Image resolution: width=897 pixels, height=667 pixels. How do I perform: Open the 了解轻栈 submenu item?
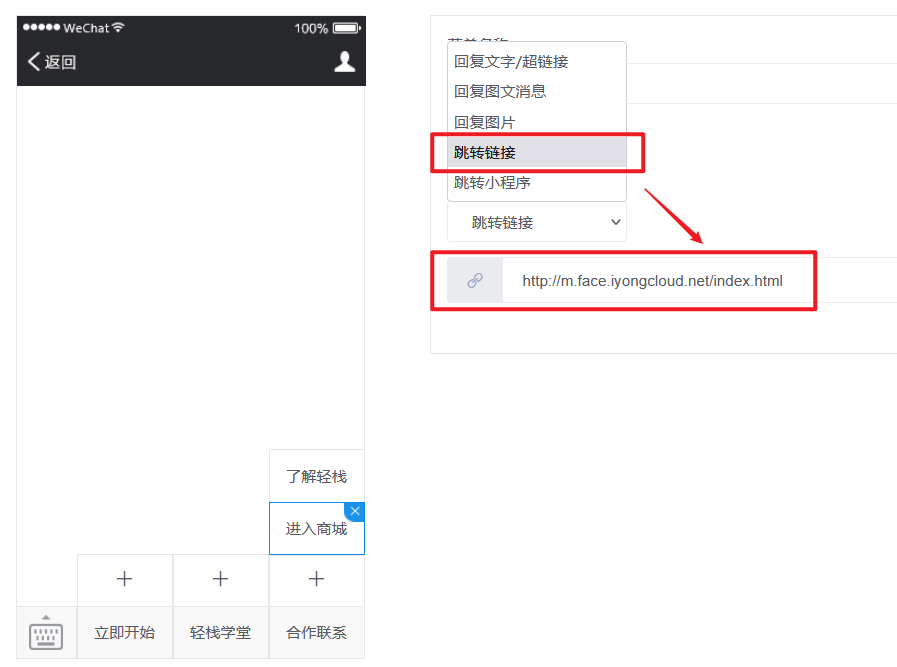[x=316, y=476]
